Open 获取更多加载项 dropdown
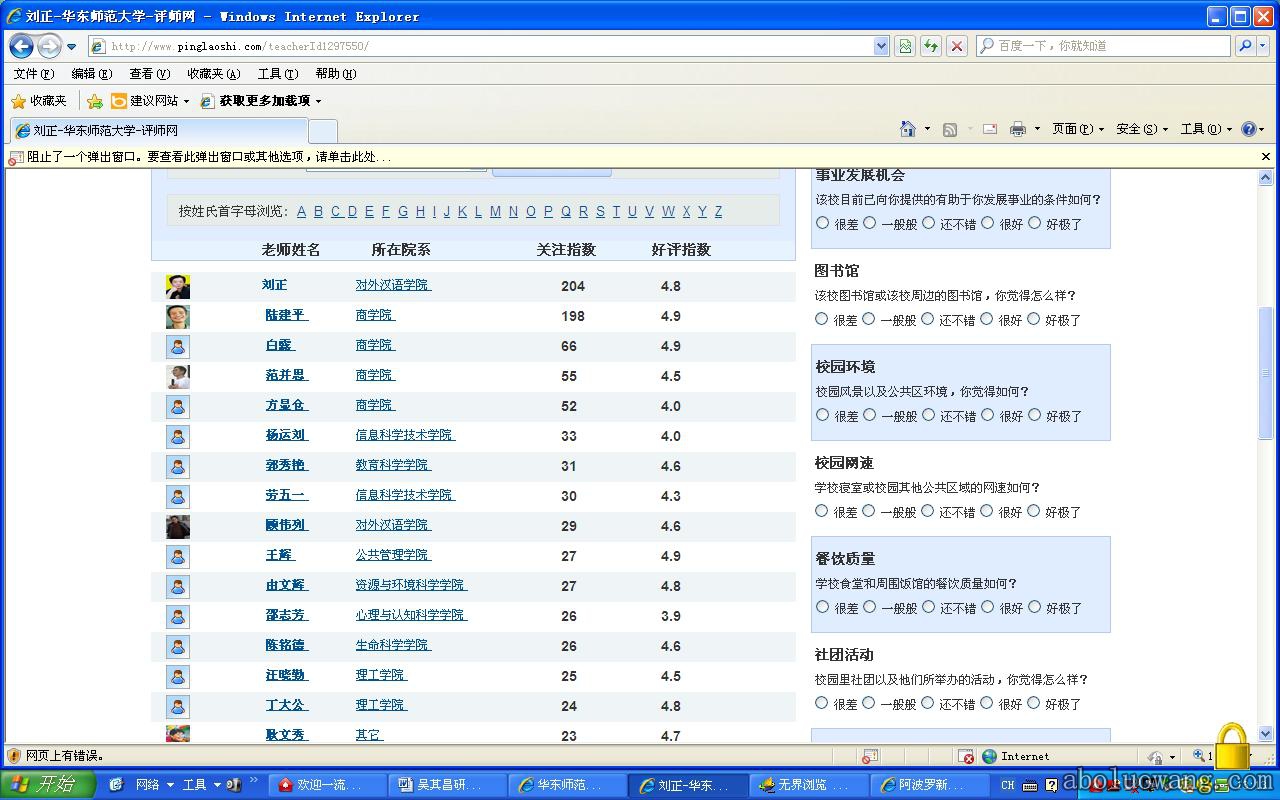Viewport: 1280px width, 800px height. [x=319, y=101]
